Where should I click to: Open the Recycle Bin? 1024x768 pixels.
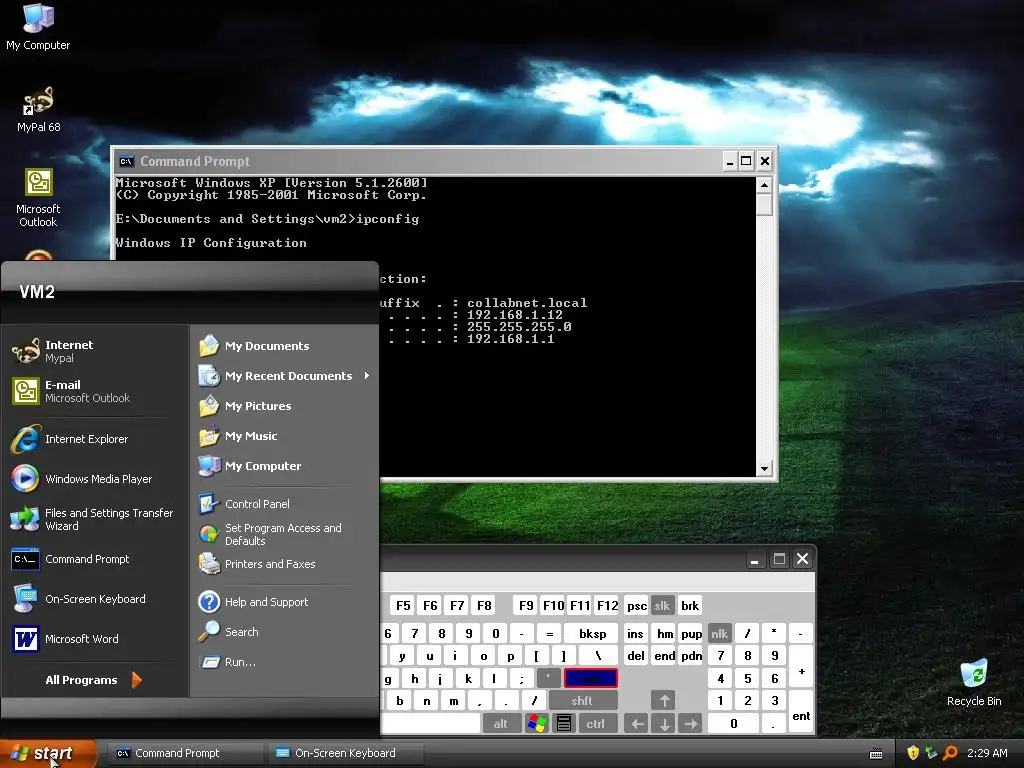(974, 683)
